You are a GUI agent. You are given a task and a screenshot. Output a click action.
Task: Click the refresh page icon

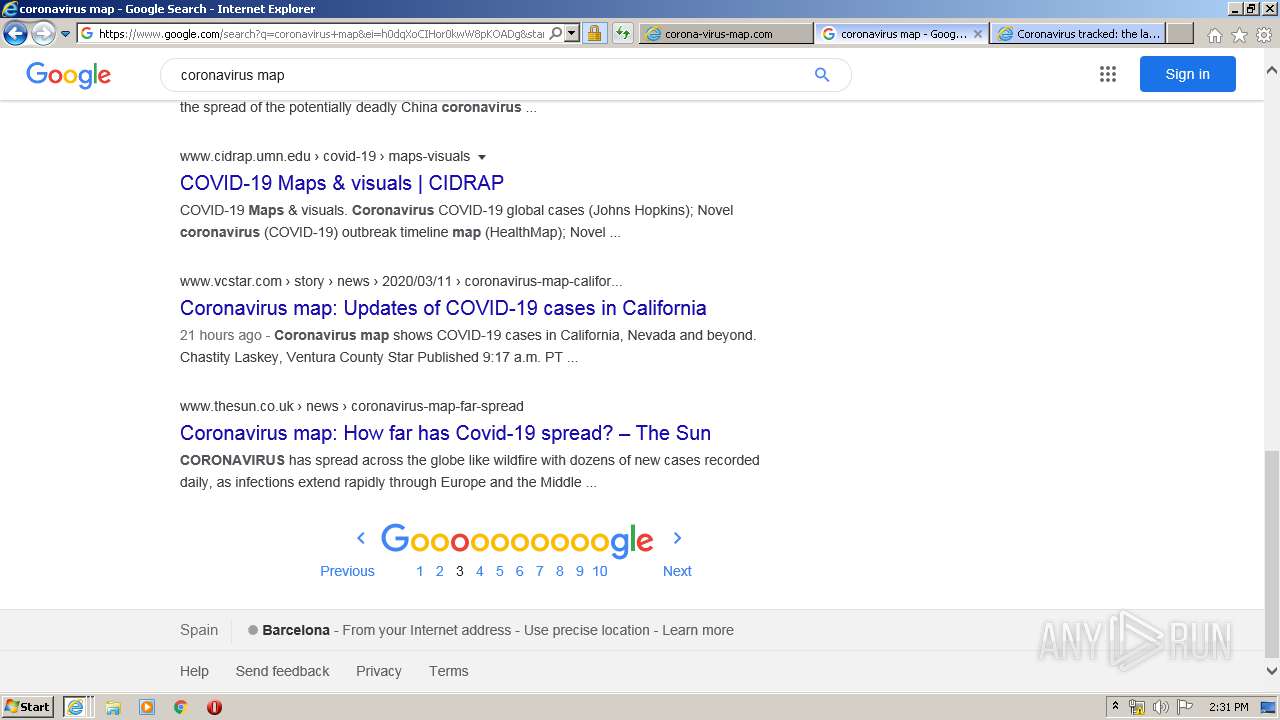click(x=623, y=33)
